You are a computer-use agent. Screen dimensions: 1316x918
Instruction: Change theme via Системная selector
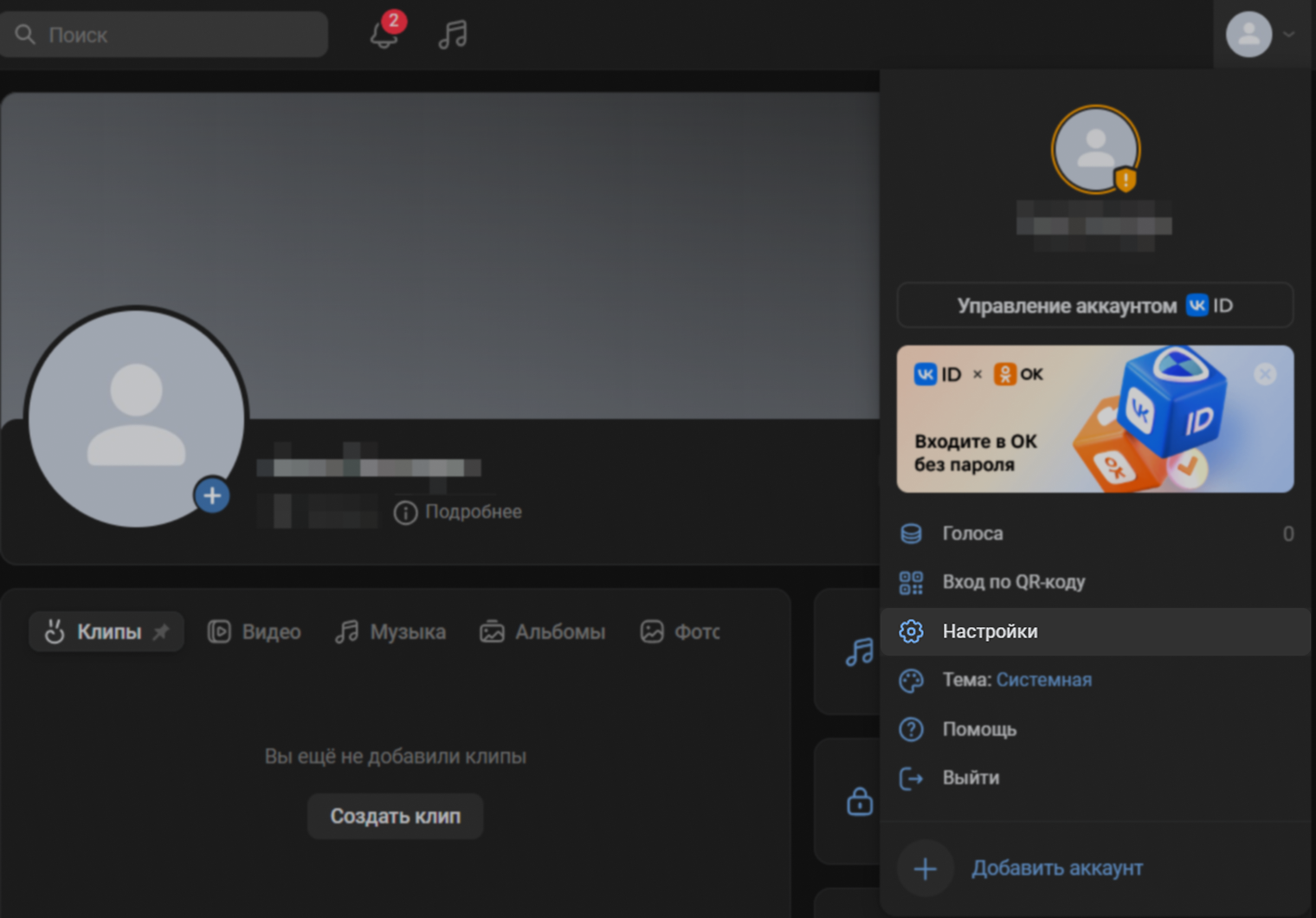(x=1043, y=680)
